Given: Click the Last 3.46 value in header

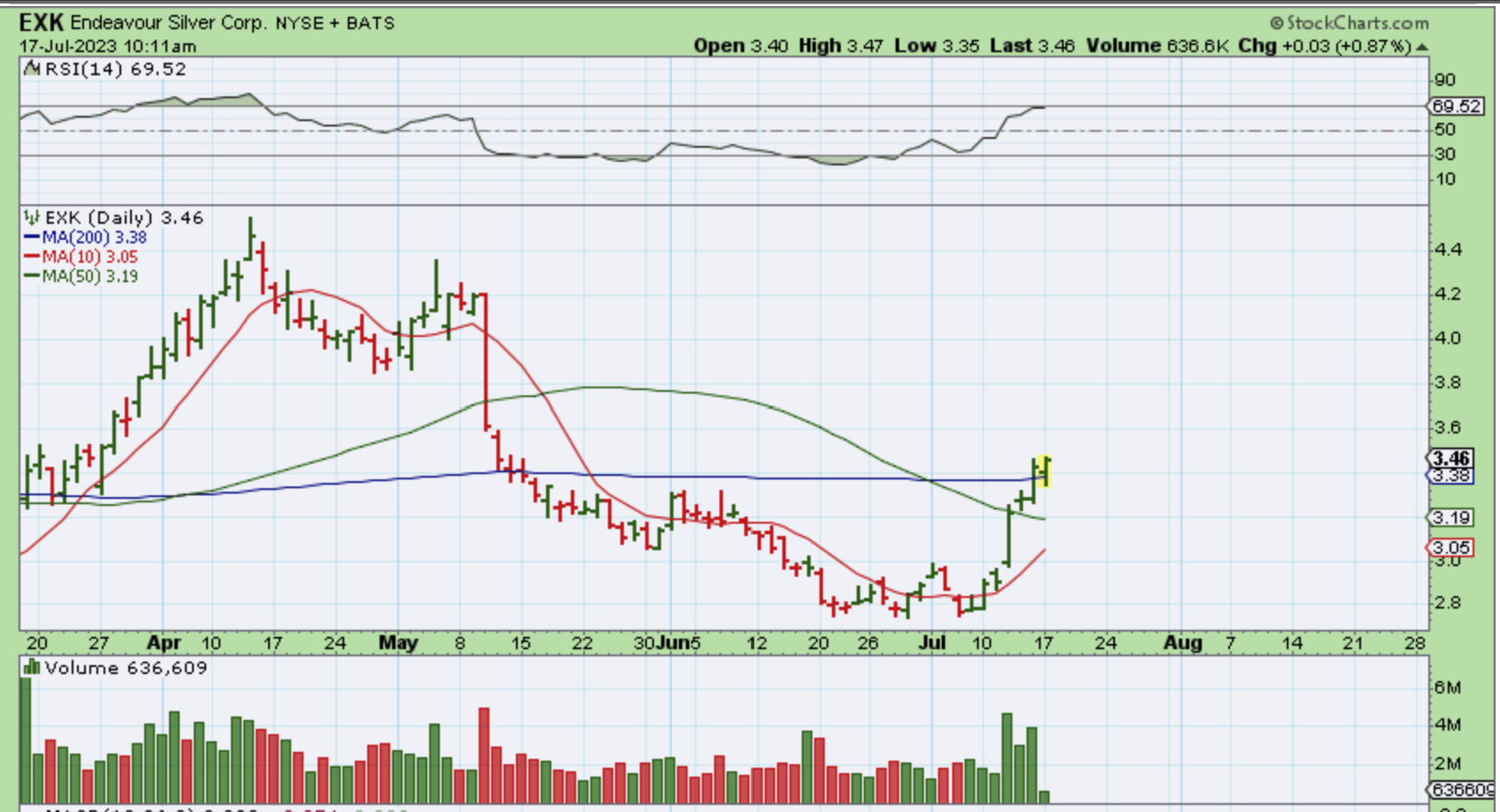Looking at the screenshot, I should pyautogui.click(x=1033, y=46).
